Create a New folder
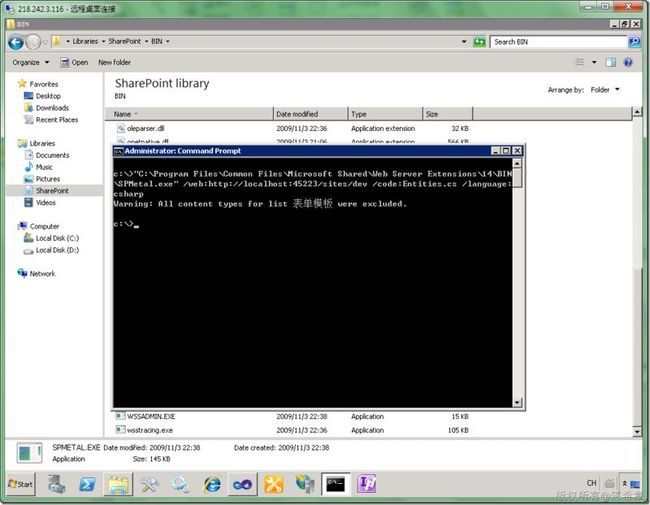 [x=114, y=63]
